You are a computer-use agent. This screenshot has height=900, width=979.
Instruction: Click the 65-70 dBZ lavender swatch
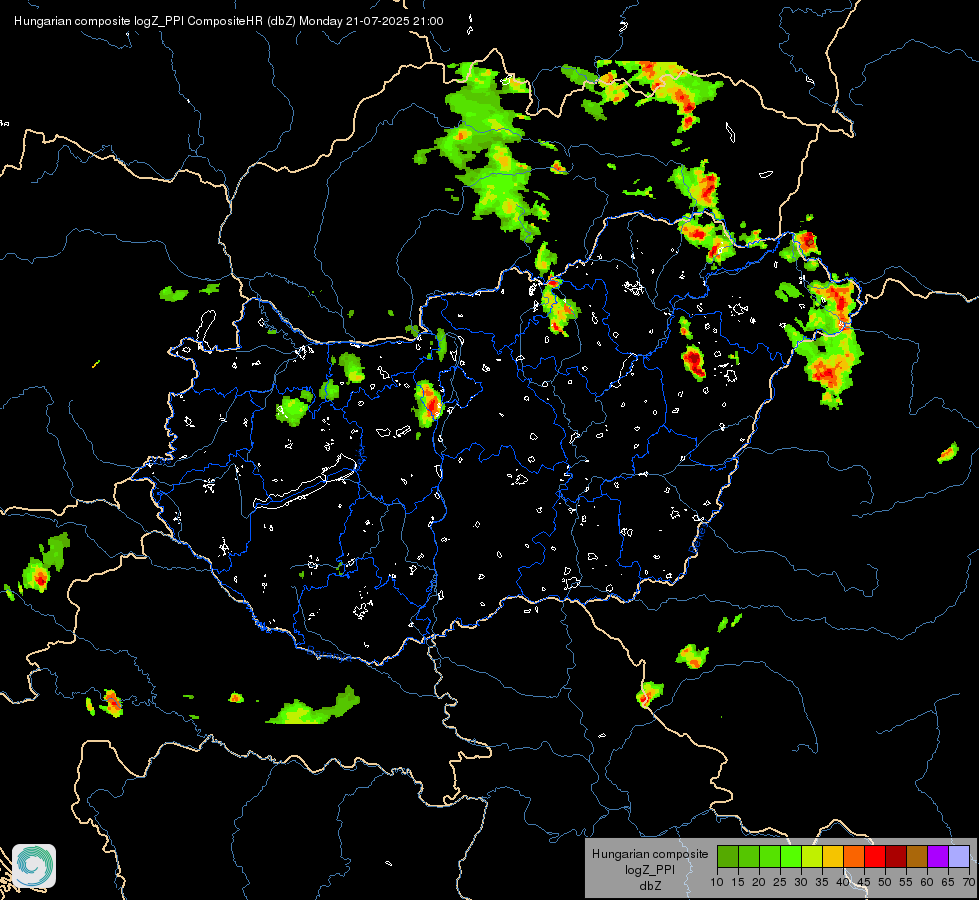[959, 856]
